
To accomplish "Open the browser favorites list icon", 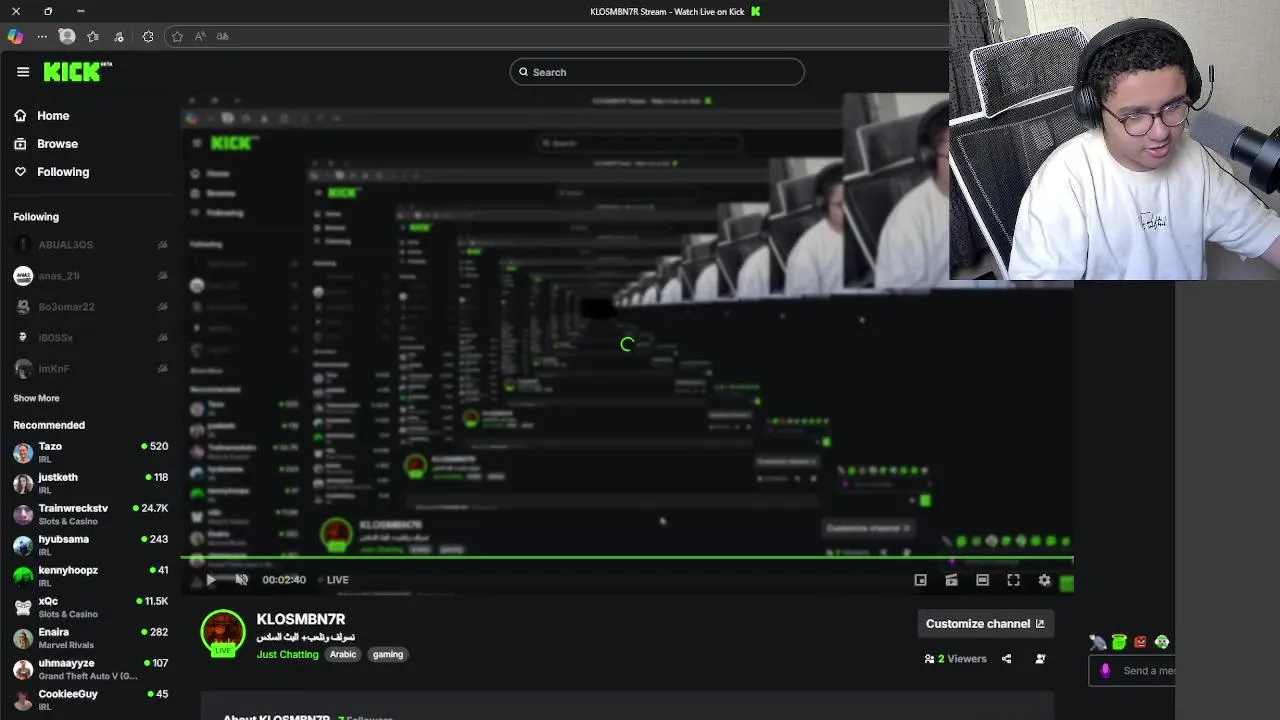I will [93, 36].
